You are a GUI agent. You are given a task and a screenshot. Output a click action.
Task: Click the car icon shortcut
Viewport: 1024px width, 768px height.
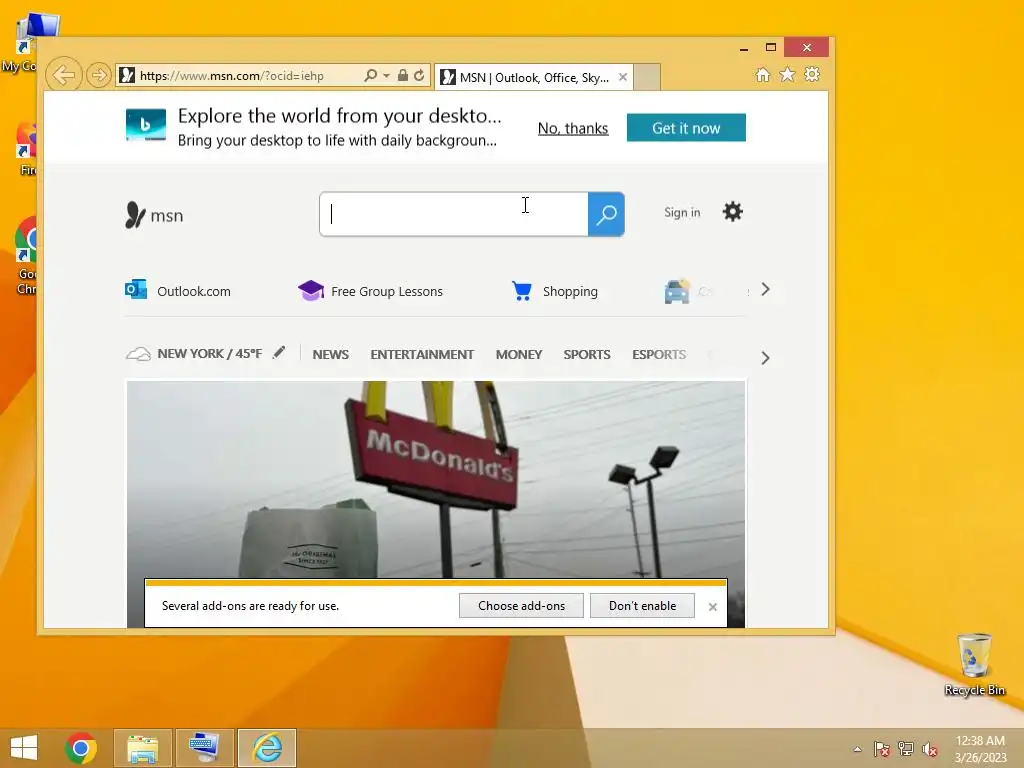(677, 291)
